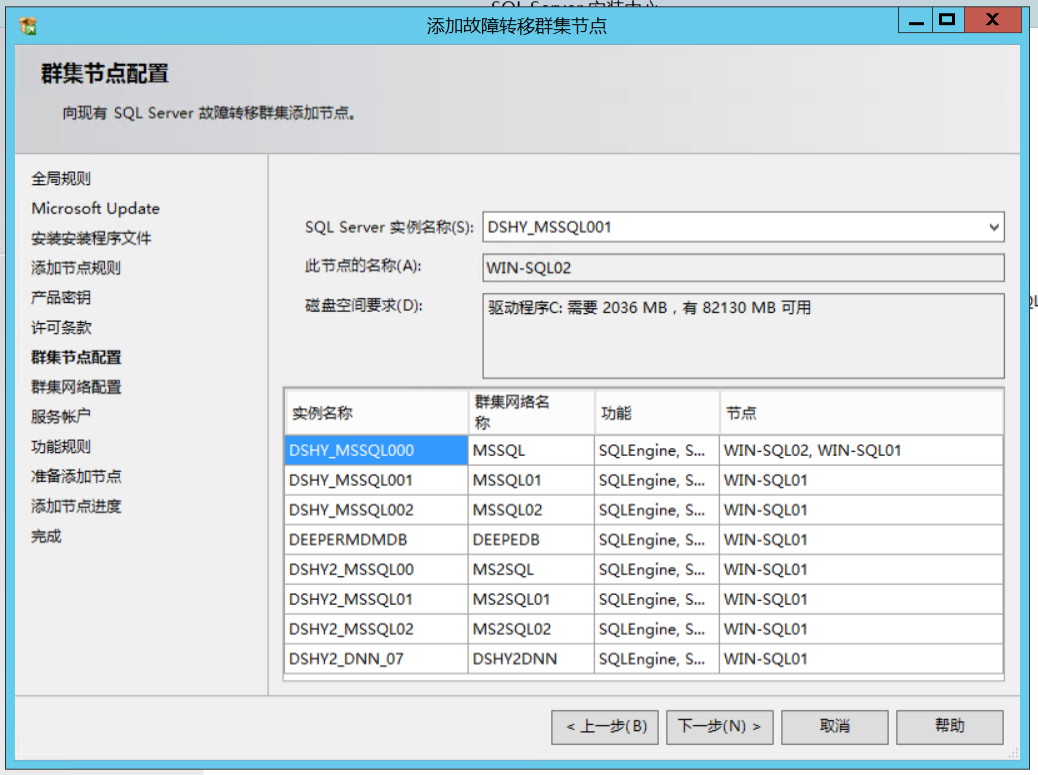
Task: Go to the Microsoft Update step
Action: point(95,208)
